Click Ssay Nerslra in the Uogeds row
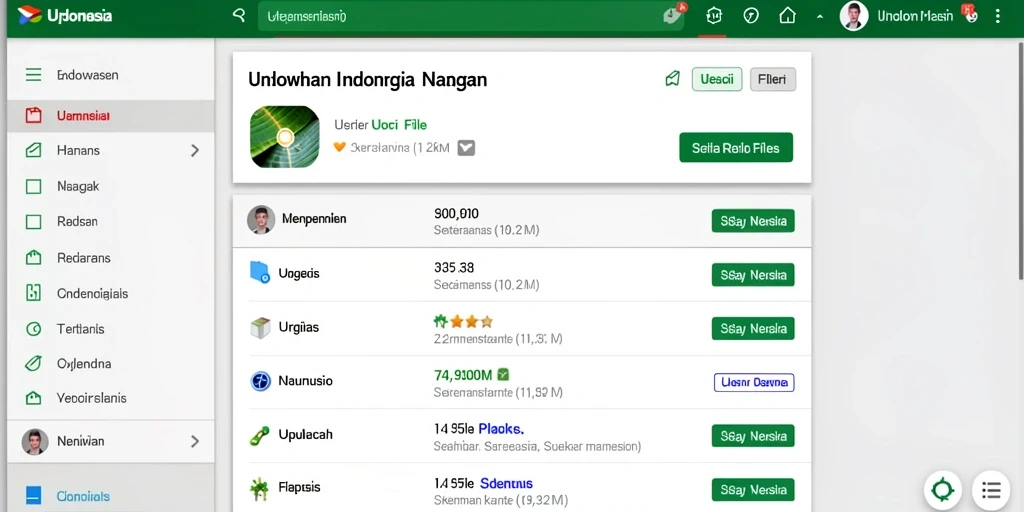The image size is (1024, 512). pyautogui.click(x=753, y=275)
